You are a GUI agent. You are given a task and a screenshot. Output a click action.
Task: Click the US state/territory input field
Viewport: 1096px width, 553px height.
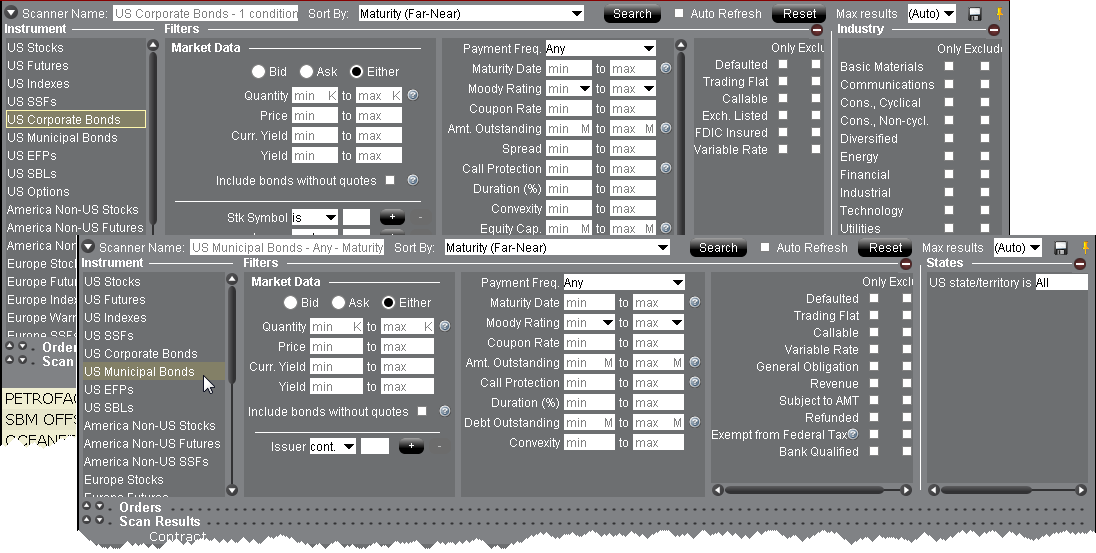pyautogui.click(x=1061, y=283)
